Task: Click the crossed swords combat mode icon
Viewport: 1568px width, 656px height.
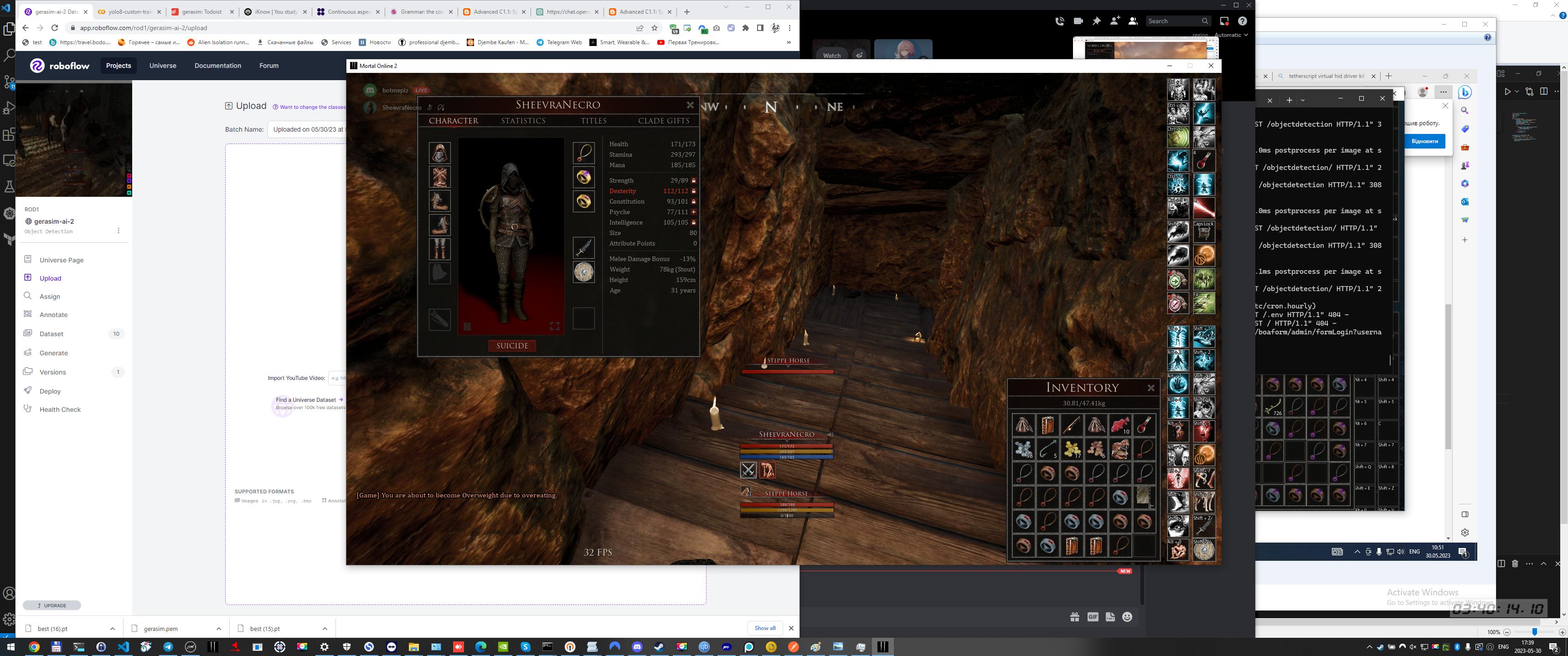Action: [x=748, y=470]
